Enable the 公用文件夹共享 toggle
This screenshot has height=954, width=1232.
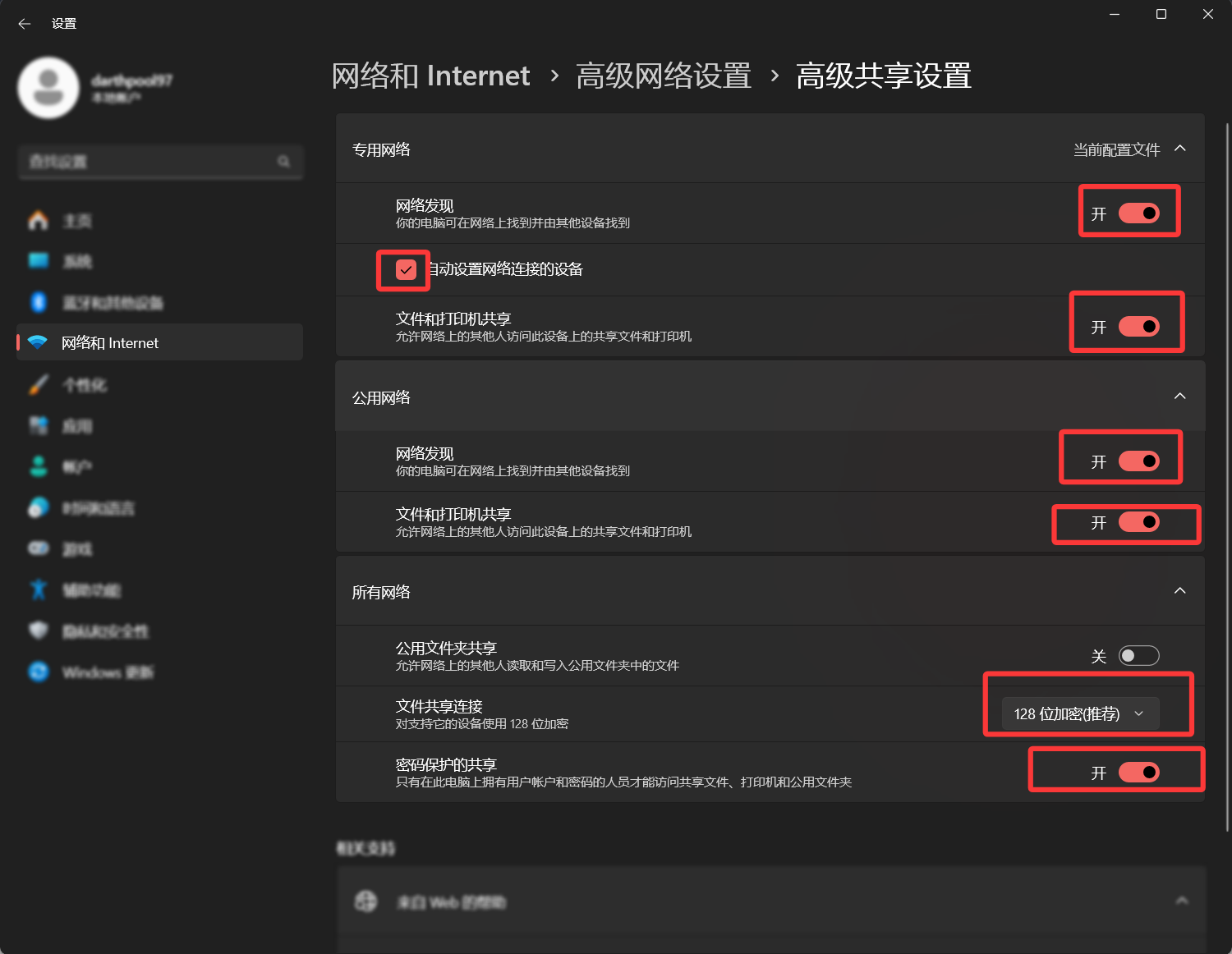[x=1138, y=656]
